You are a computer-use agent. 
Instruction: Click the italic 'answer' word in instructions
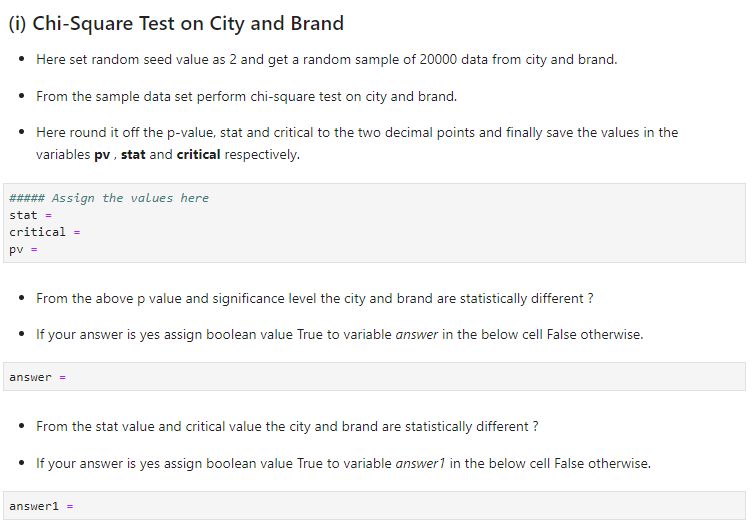(x=416, y=335)
